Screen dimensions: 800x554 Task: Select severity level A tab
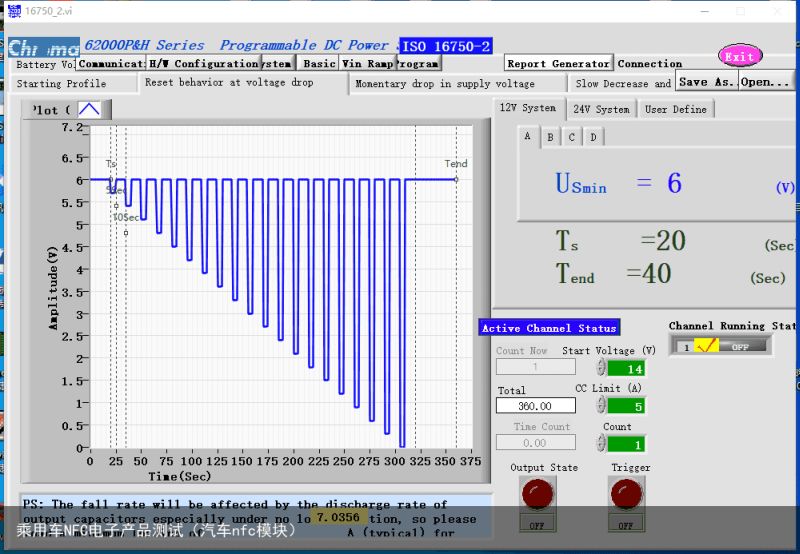point(528,136)
